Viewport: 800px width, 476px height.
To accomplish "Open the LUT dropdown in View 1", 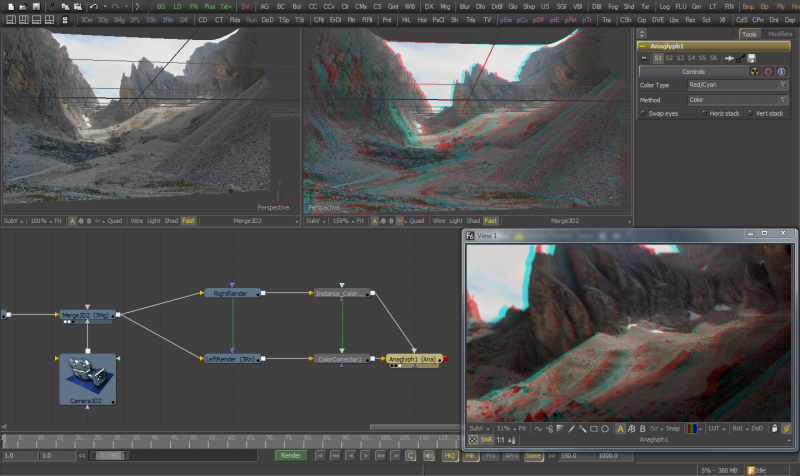I will tap(715, 429).
